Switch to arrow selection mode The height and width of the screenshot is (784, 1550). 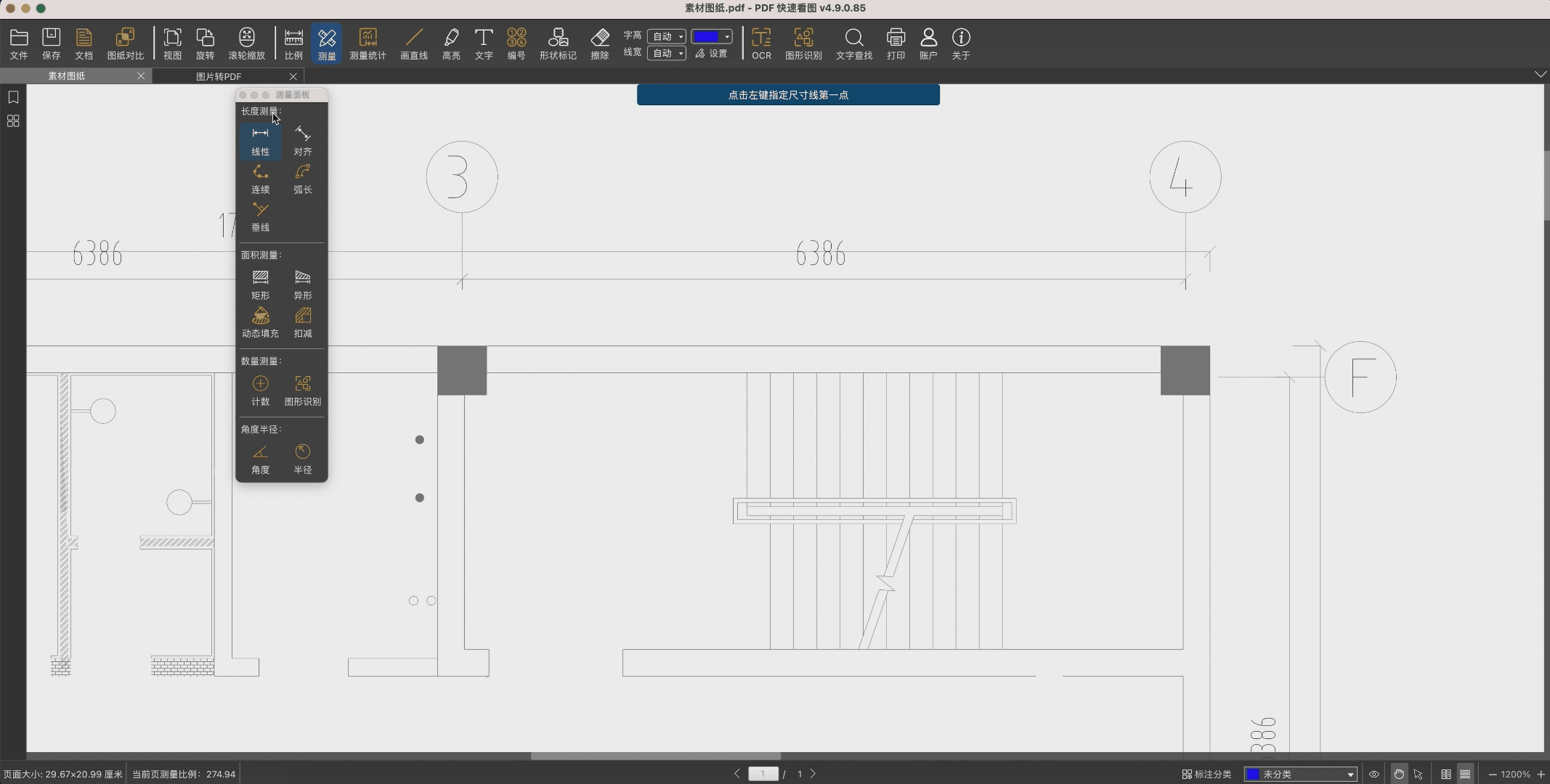click(x=1419, y=774)
